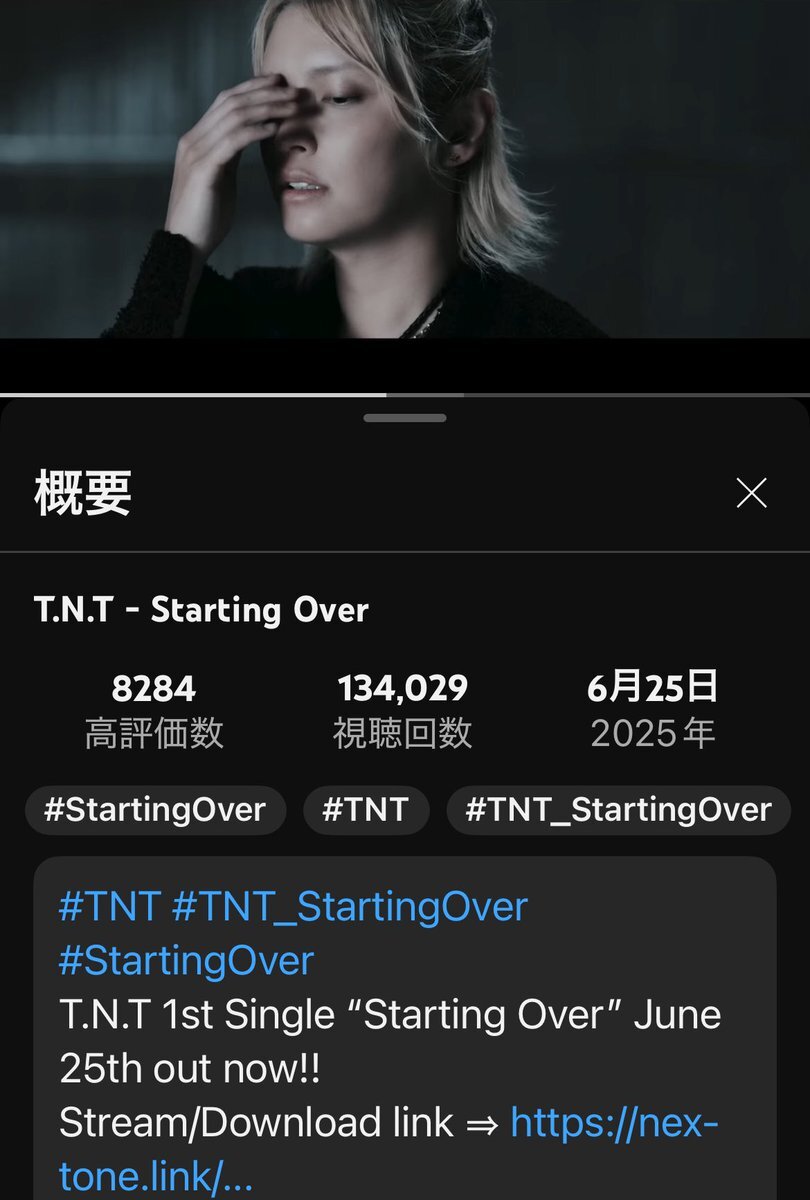
Task: Tap the video player showing the singer
Action: [405, 169]
